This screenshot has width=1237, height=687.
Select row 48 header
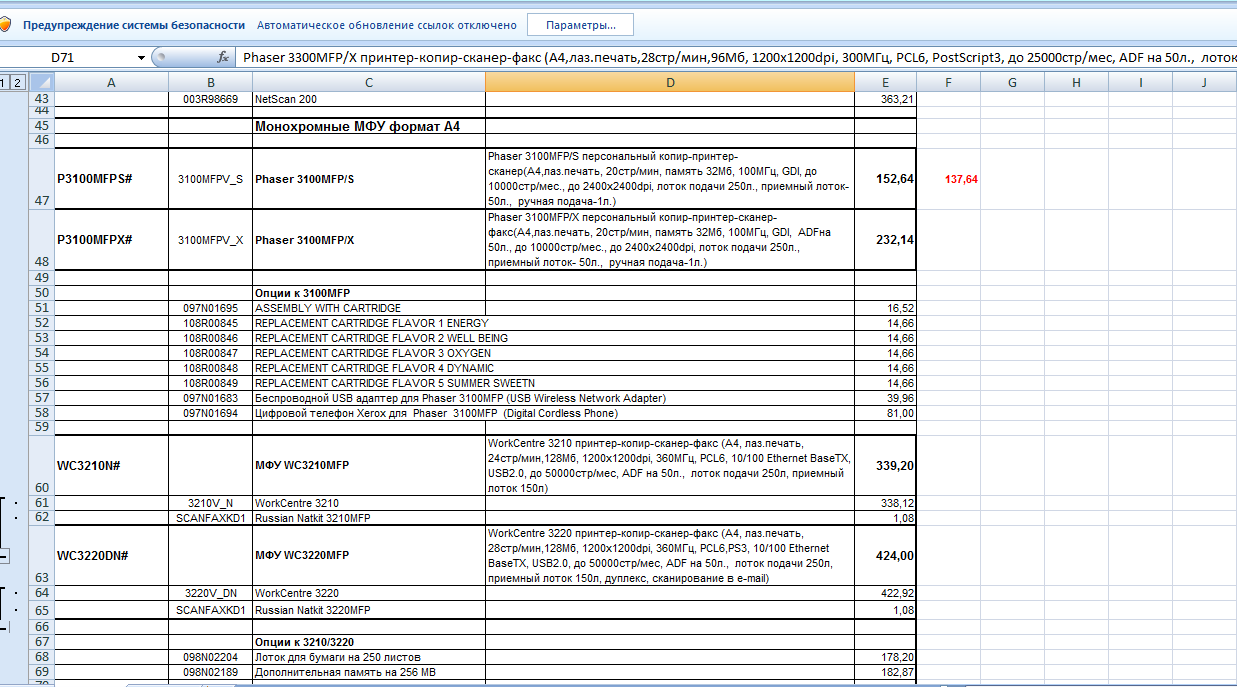point(41,240)
